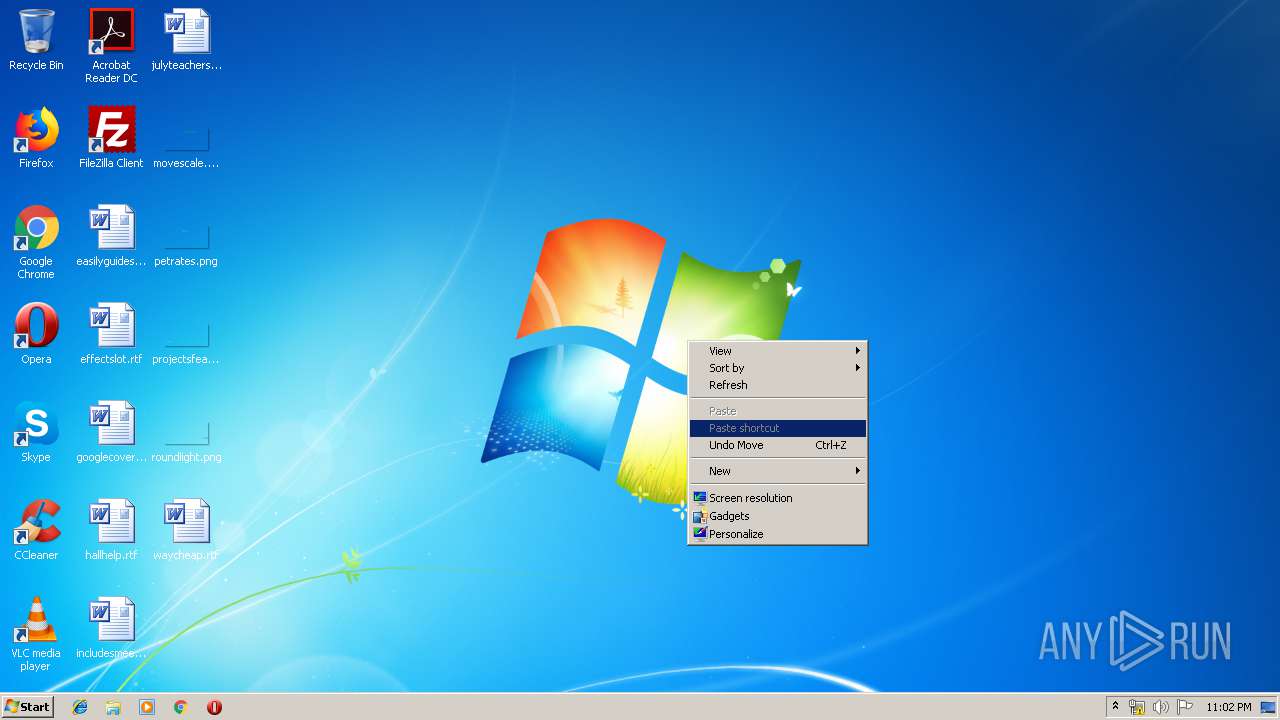This screenshot has width=1280, height=720.
Task: Click the Show desktop button
Action: pos(1269,707)
